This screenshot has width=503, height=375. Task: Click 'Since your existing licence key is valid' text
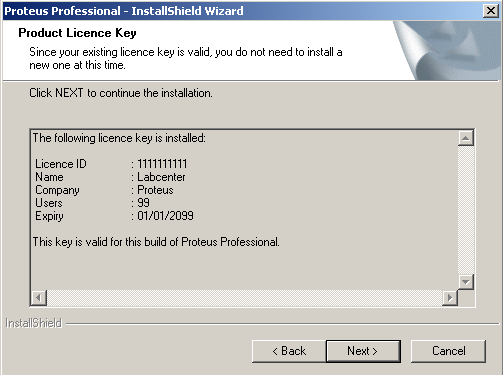[121, 52]
